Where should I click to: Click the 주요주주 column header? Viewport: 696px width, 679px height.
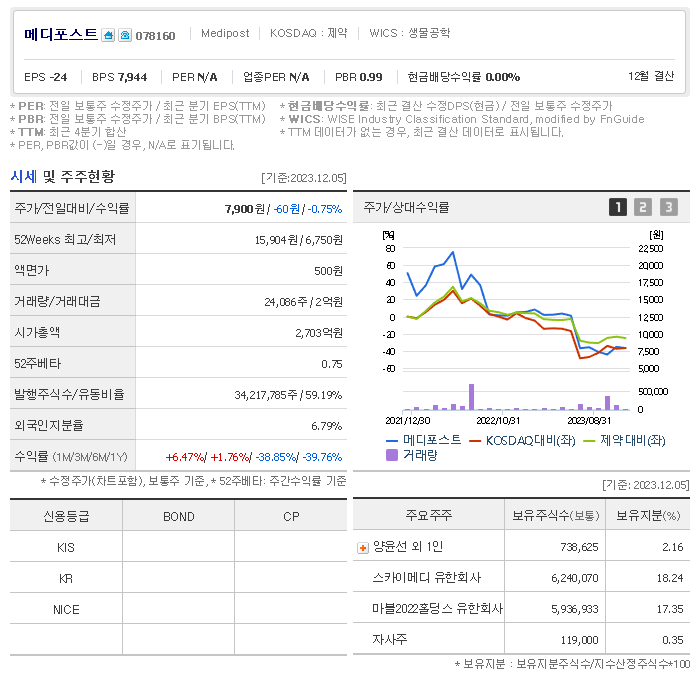[x=428, y=515]
